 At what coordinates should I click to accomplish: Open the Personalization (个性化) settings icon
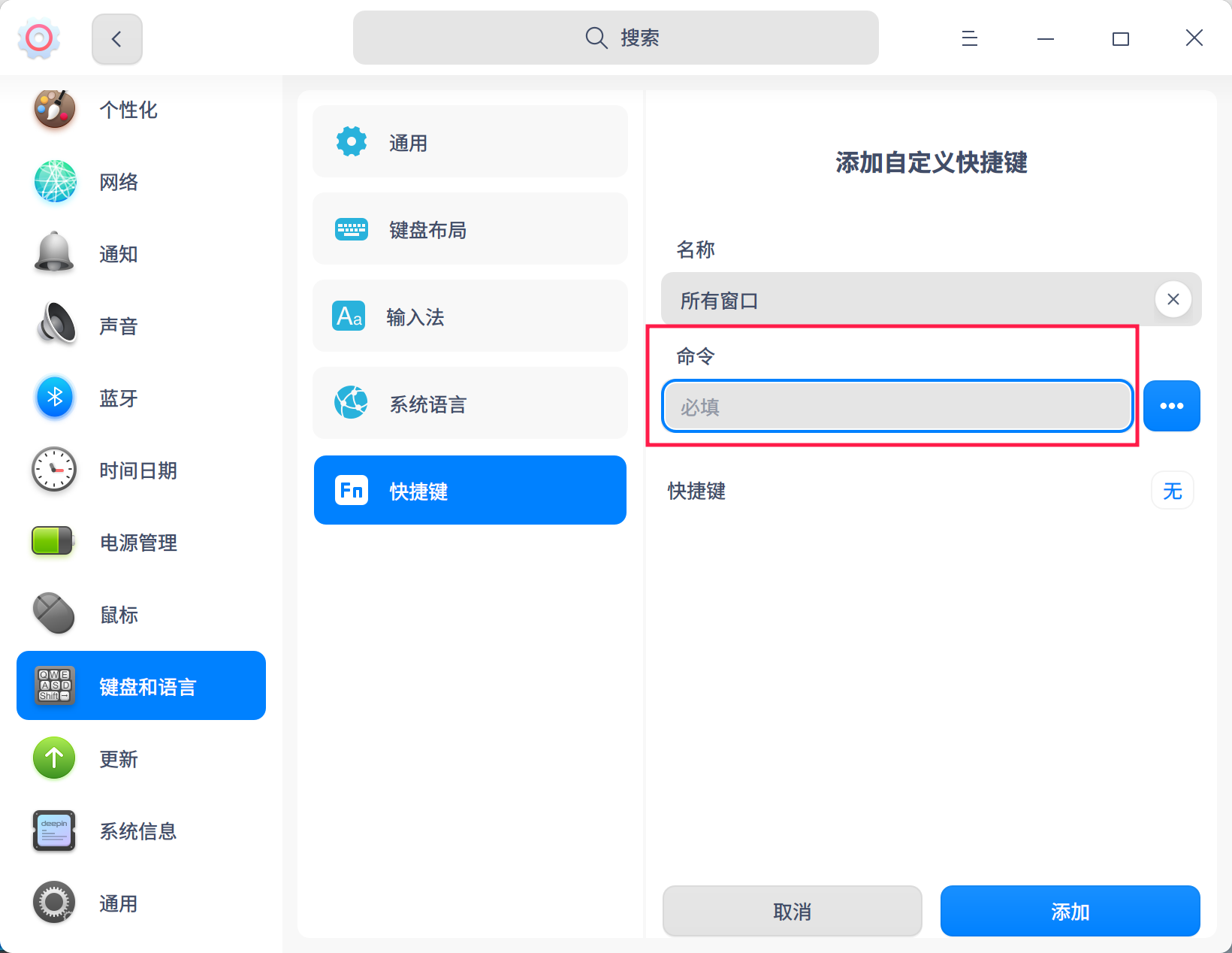click(x=55, y=110)
